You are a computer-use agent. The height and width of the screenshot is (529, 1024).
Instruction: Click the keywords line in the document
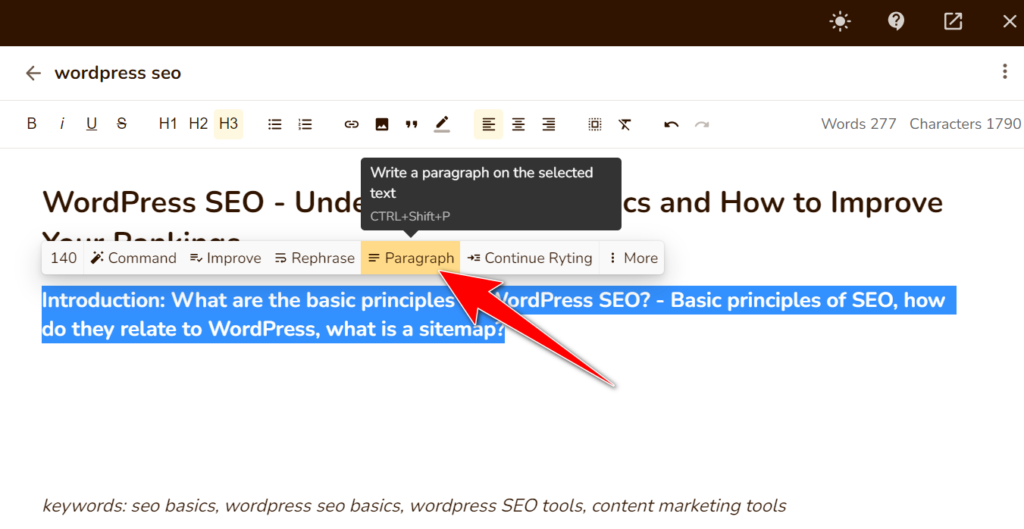pyautogui.click(x=414, y=506)
